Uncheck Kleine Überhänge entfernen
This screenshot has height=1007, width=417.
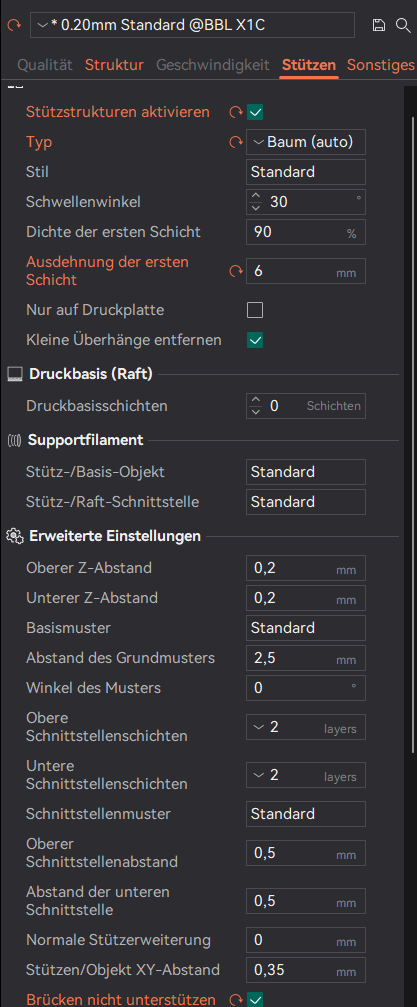(255, 340)
